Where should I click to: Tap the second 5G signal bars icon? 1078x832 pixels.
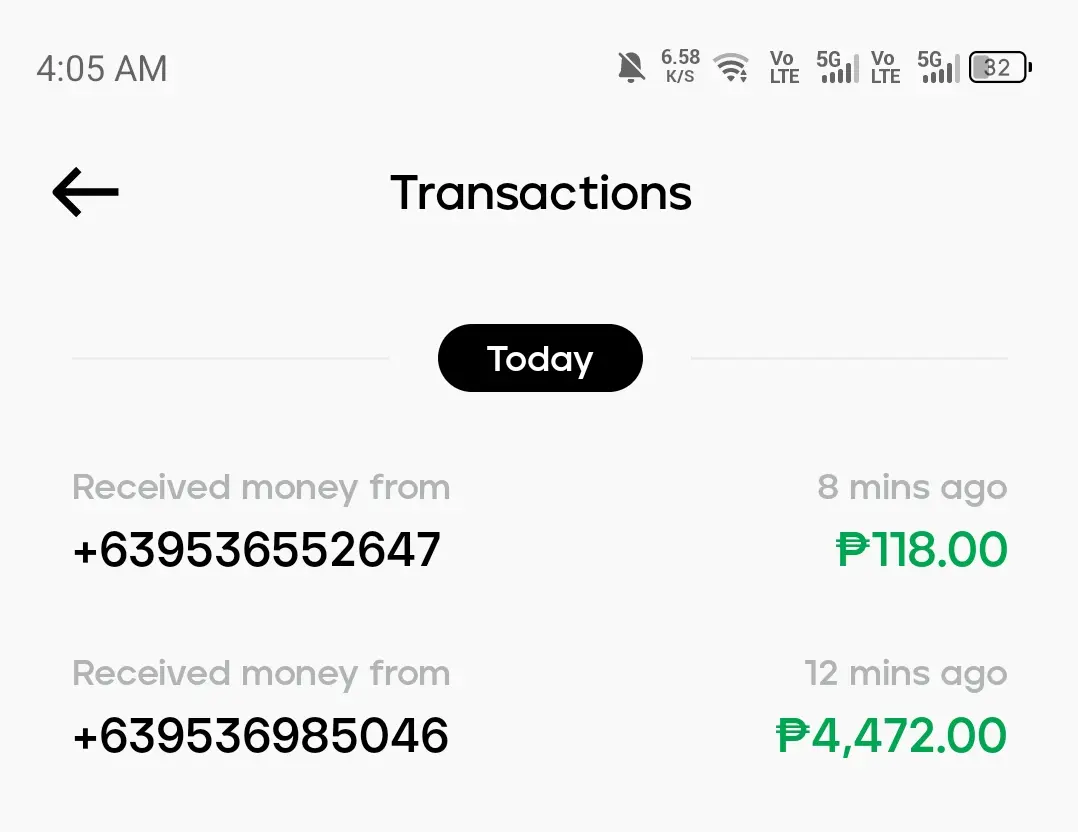point(938,67)
